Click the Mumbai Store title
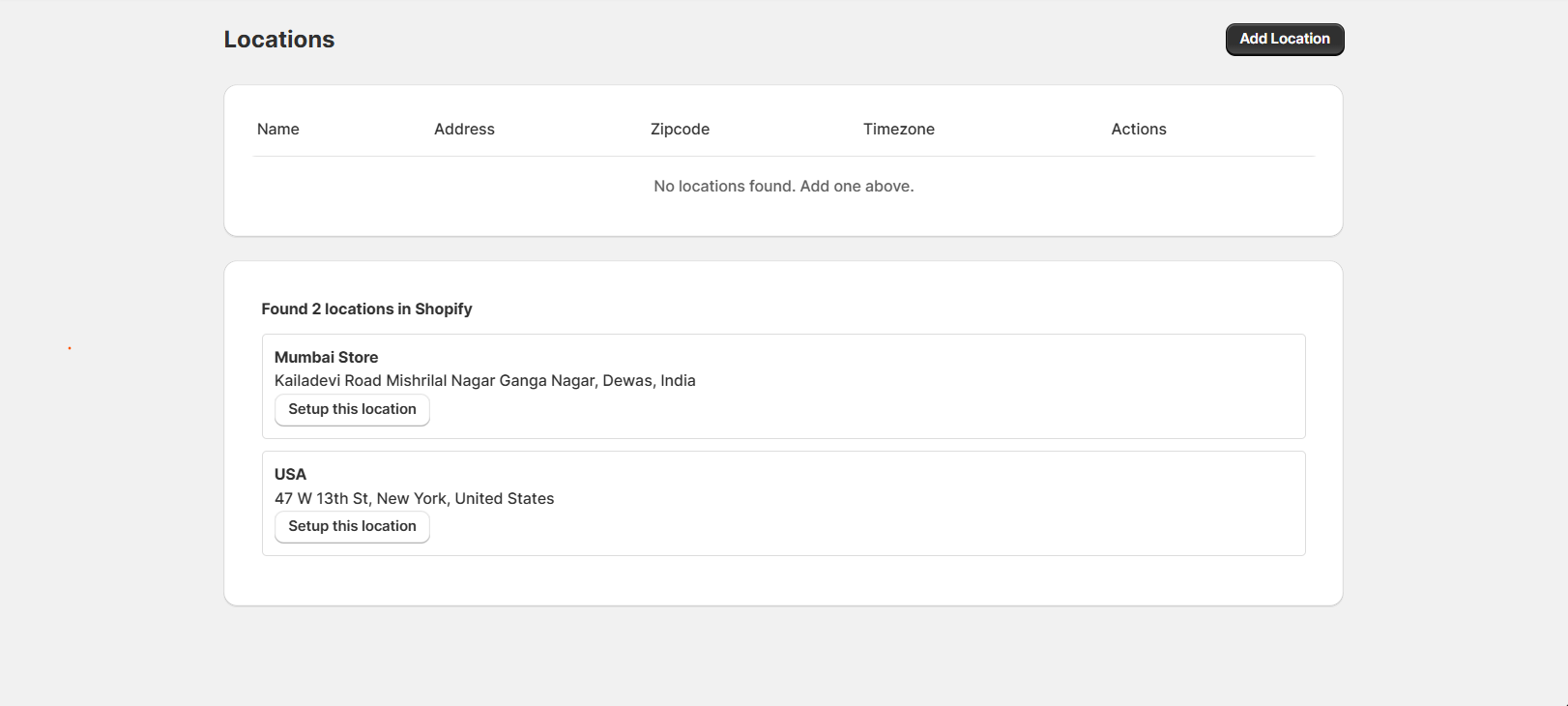The image size is (1568, 706). point(326,358)
